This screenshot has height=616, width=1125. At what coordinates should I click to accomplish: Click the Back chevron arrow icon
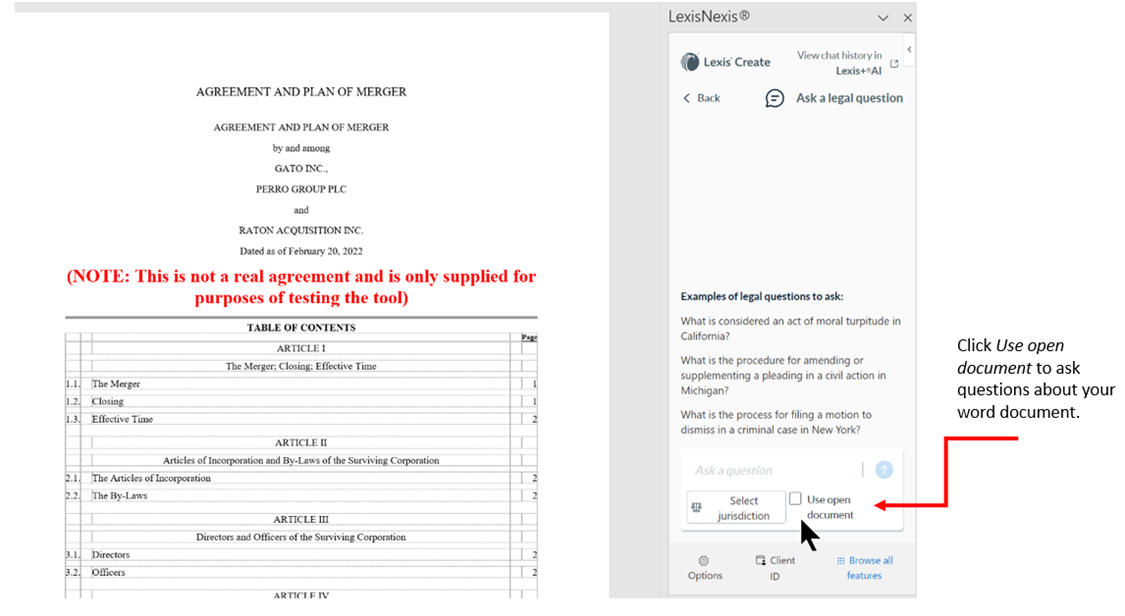pyautogui.click(x=687, y=98)
